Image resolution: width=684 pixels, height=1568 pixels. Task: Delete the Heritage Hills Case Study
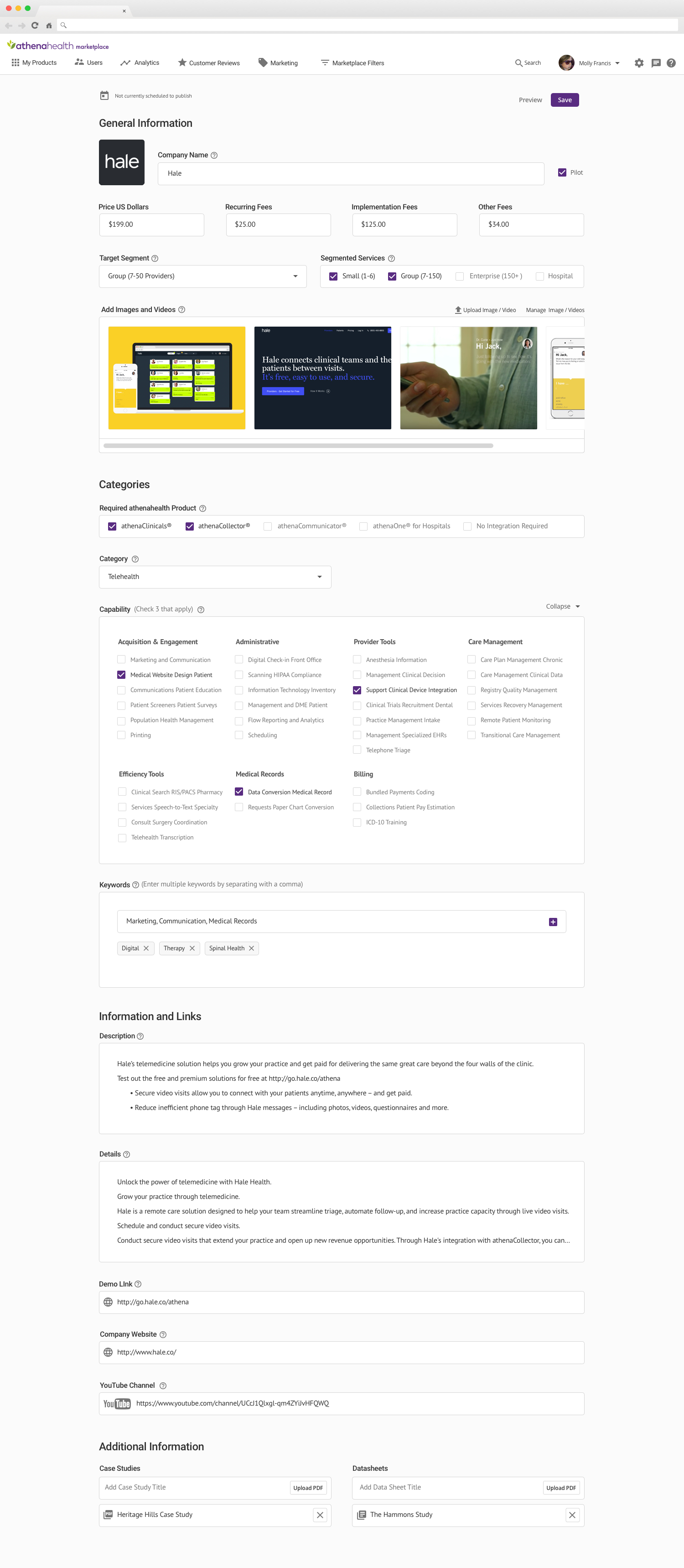tap(320, 1515)
